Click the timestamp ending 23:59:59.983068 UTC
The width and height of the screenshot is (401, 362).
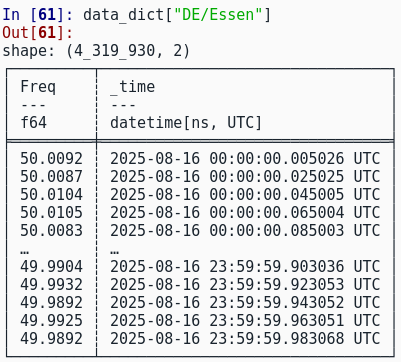(245, 339)
